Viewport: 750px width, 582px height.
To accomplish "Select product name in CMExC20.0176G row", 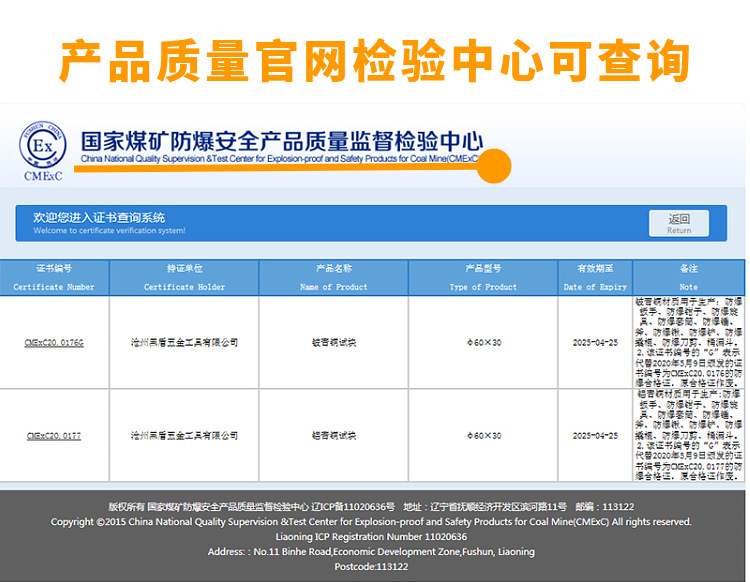I will [334, 342].
